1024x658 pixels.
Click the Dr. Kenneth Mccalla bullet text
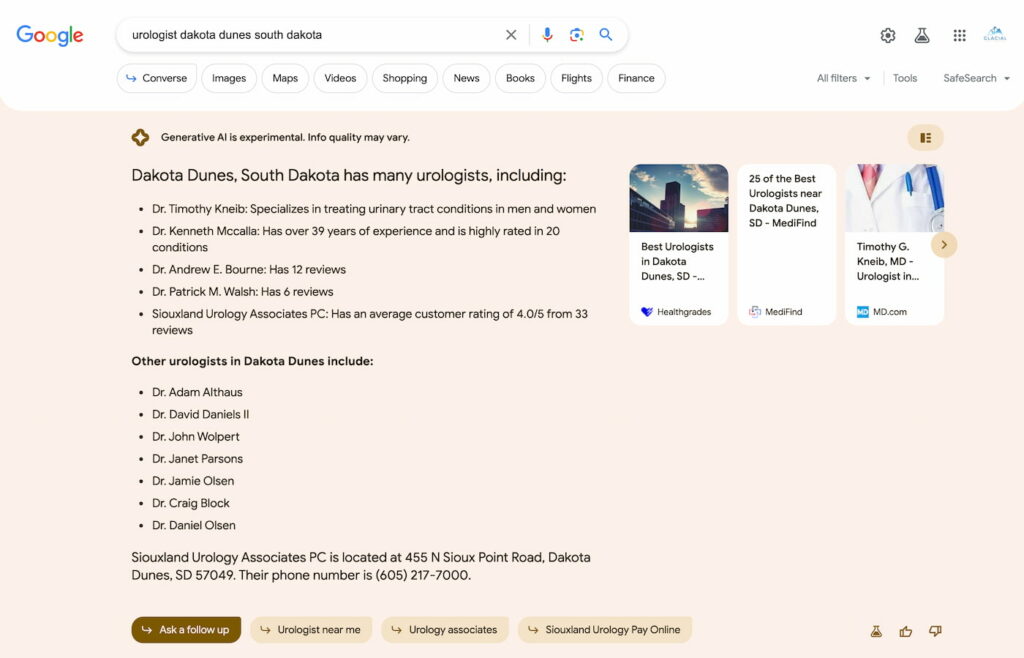(356, 239)
